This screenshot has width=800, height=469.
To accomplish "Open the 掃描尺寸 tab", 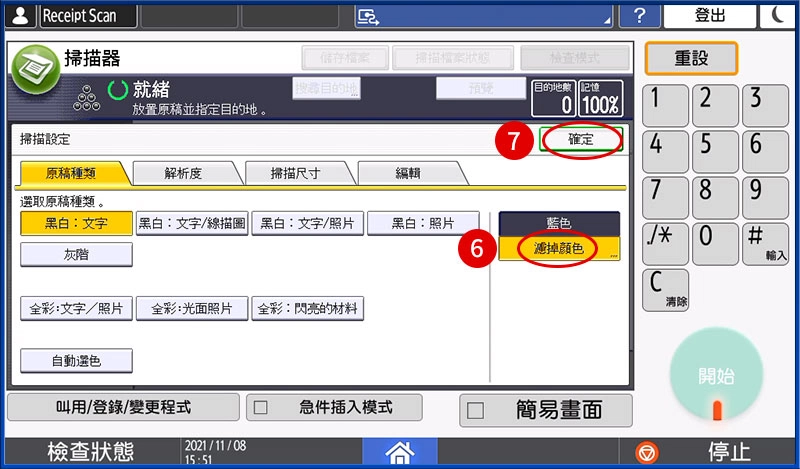I will click(x=296, y=173).
